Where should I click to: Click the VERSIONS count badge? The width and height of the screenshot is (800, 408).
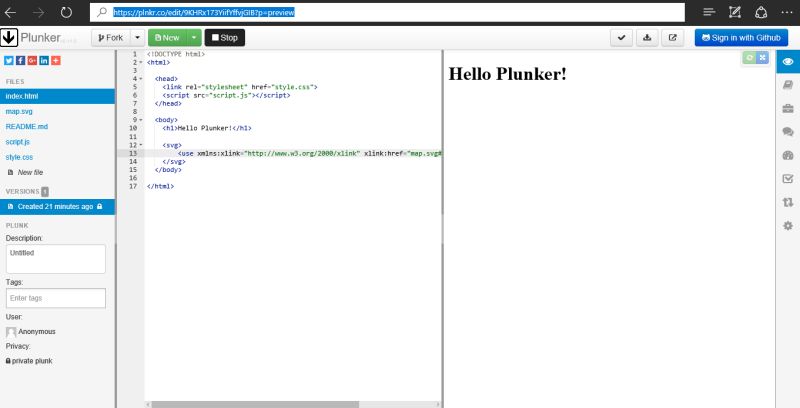click(45, 191)
